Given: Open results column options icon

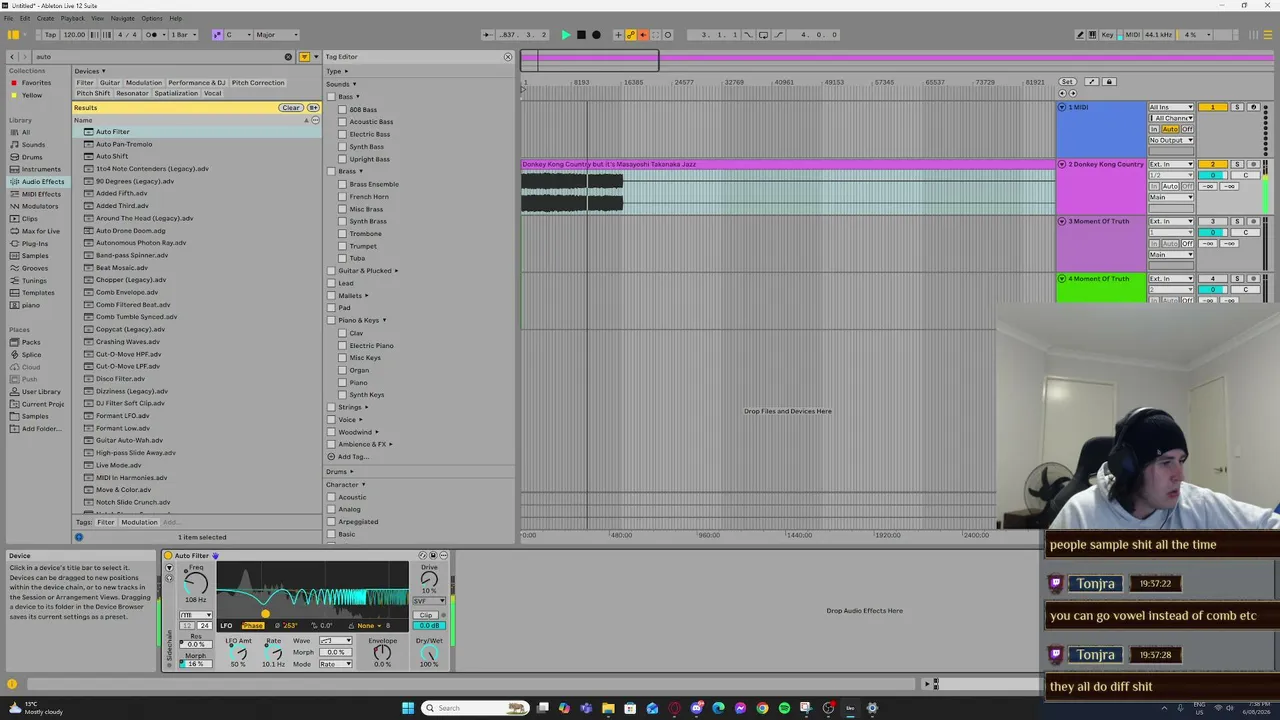Looking at the screenshot, I should coord(315,120).
